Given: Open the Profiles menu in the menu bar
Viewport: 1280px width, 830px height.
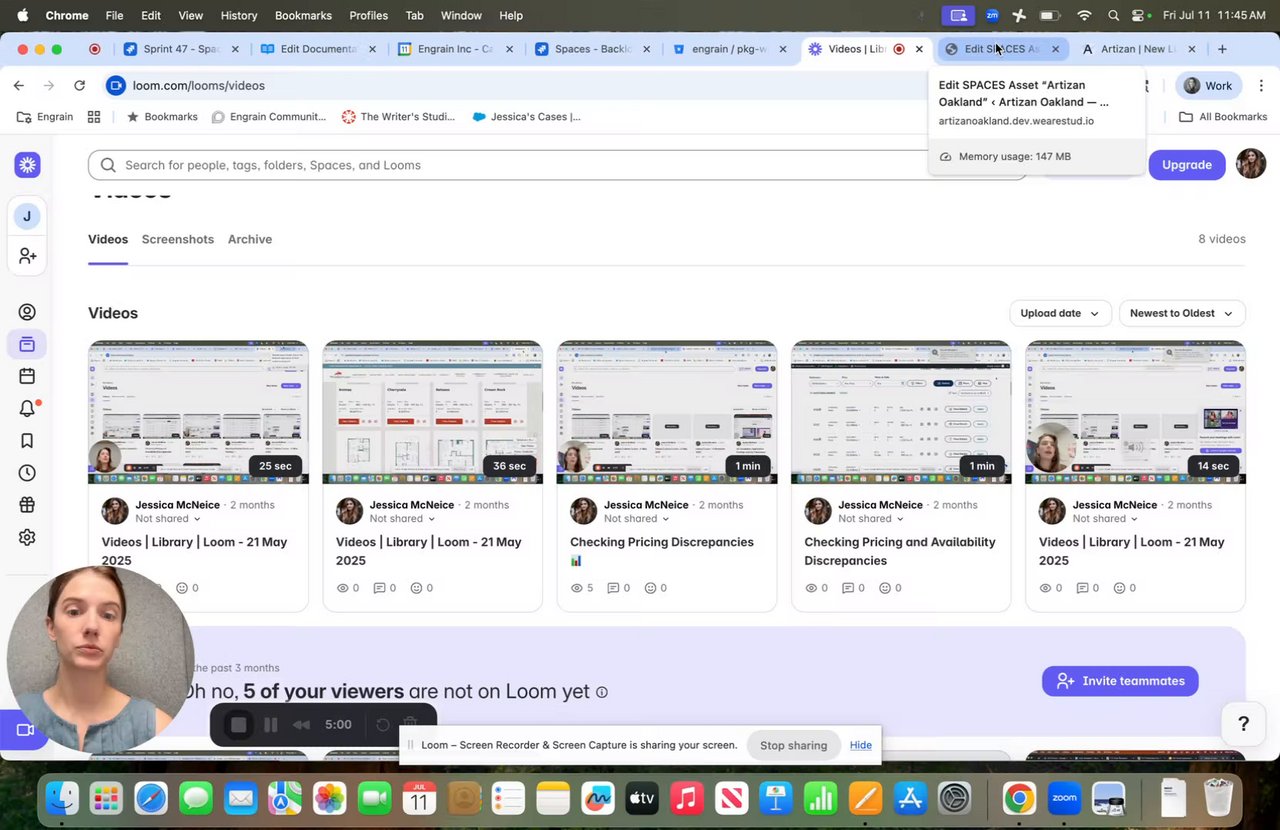Looking at the screenshot, I should coord(368,15).
